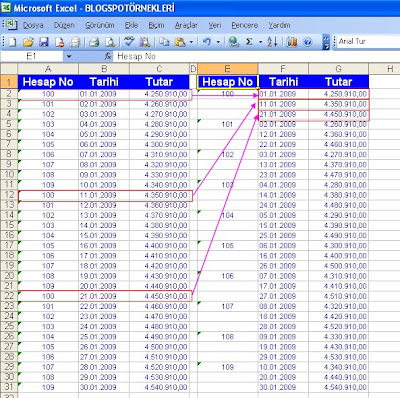Open the Görünüm menu
400x398 pixels.
tap(100, 25)
